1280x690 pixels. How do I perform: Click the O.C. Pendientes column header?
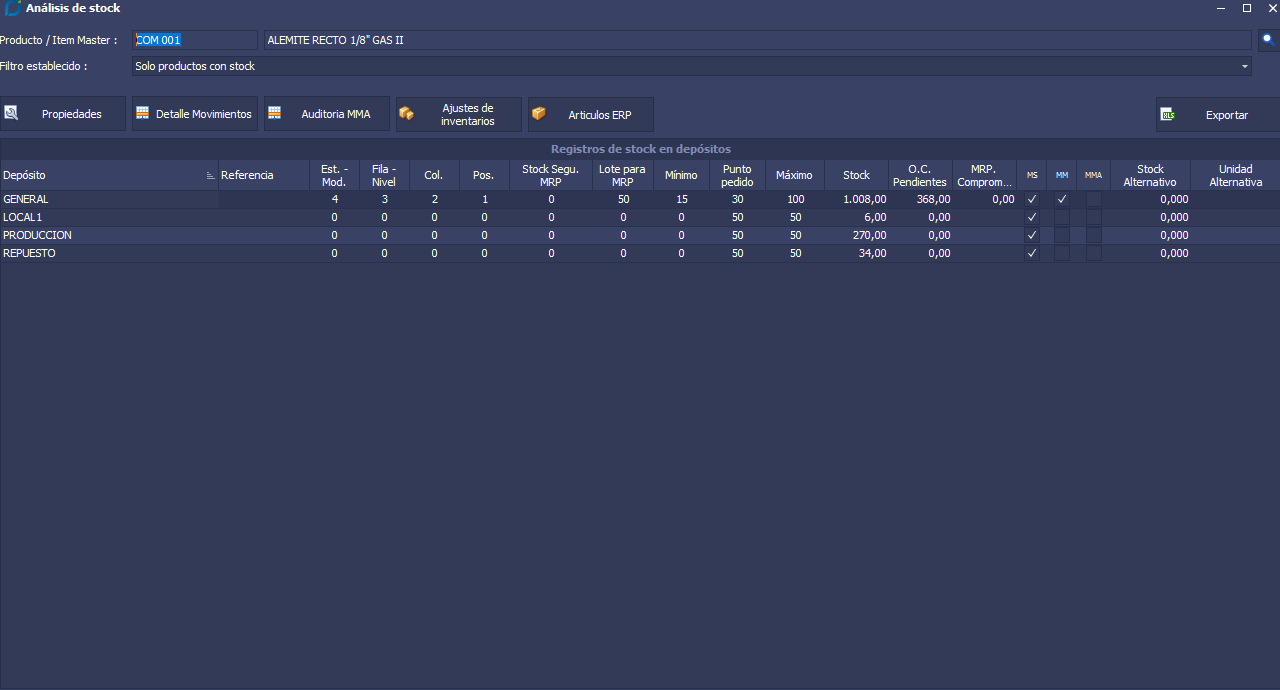click(920, 175)
